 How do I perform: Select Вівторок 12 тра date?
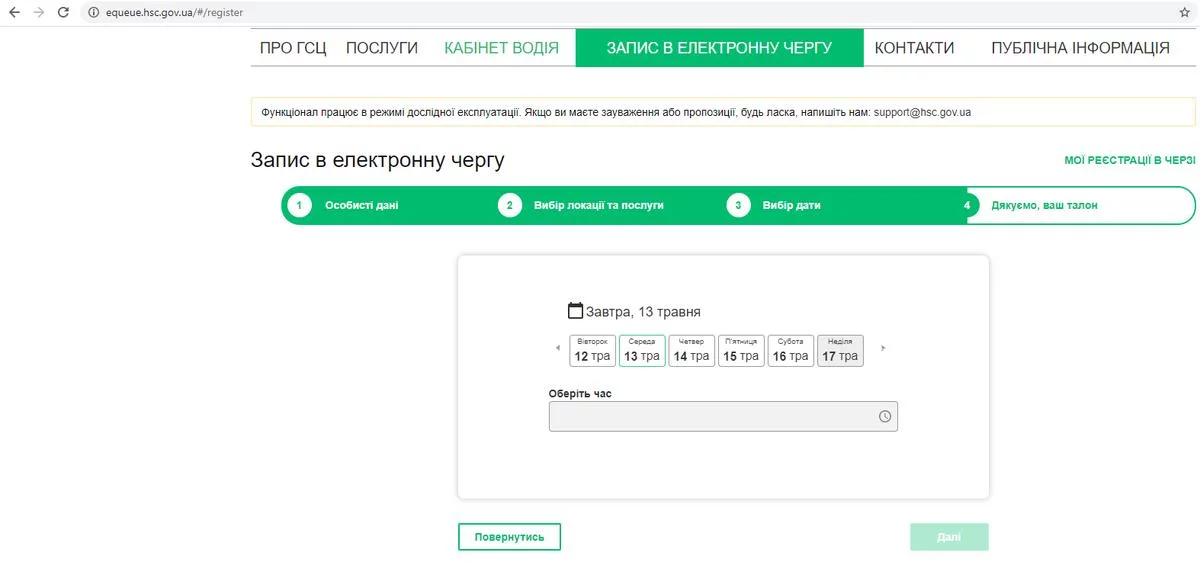coord(592,351)
